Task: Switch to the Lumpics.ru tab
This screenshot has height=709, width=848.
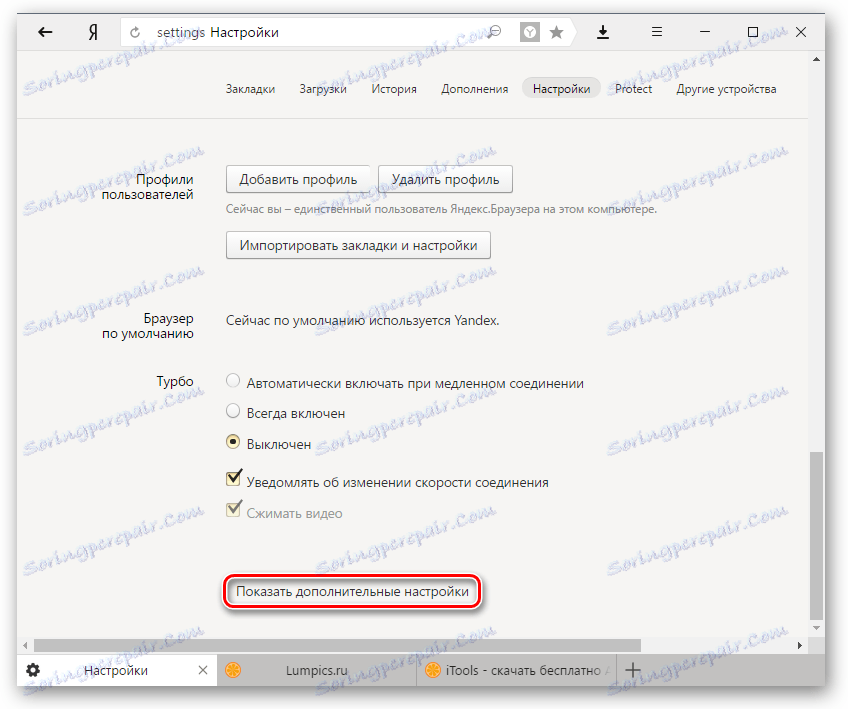Action: [317, 670]
